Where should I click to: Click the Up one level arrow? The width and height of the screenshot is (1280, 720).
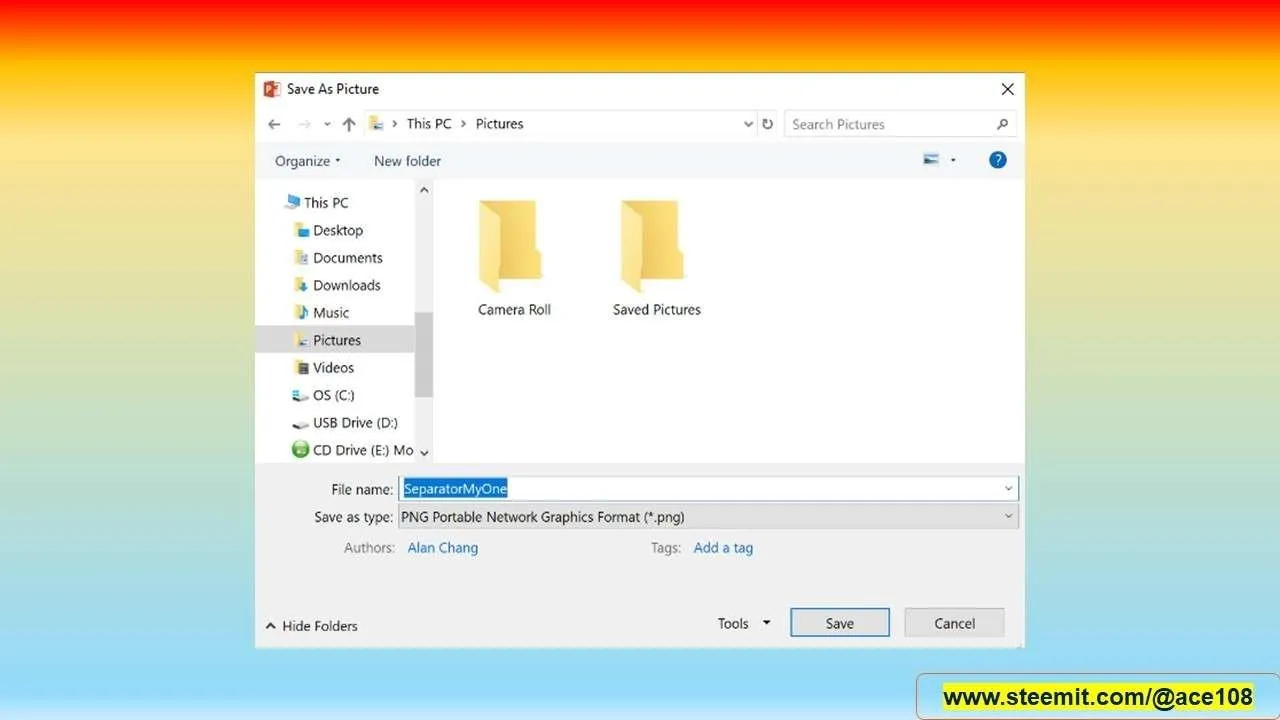tap(348, 124)
